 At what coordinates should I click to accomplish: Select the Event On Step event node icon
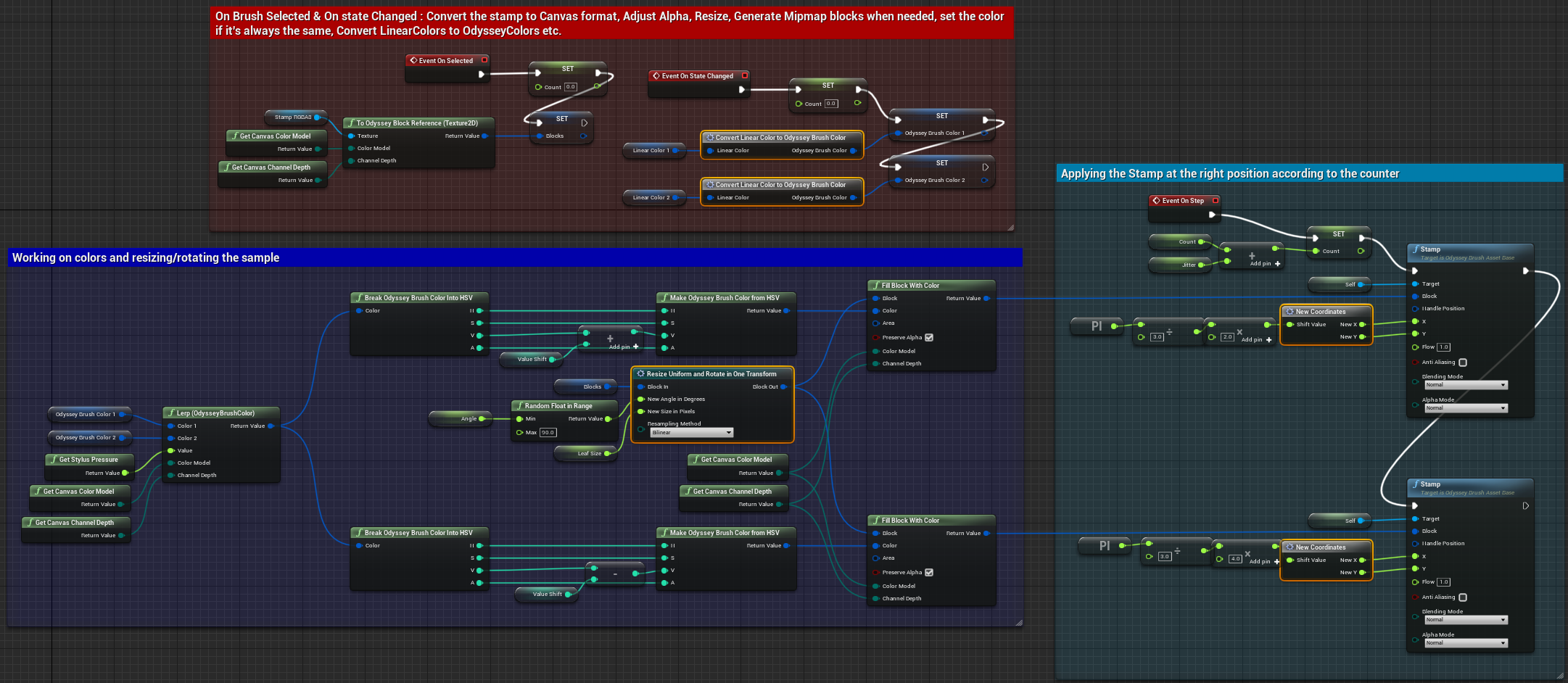[1156, 200]
